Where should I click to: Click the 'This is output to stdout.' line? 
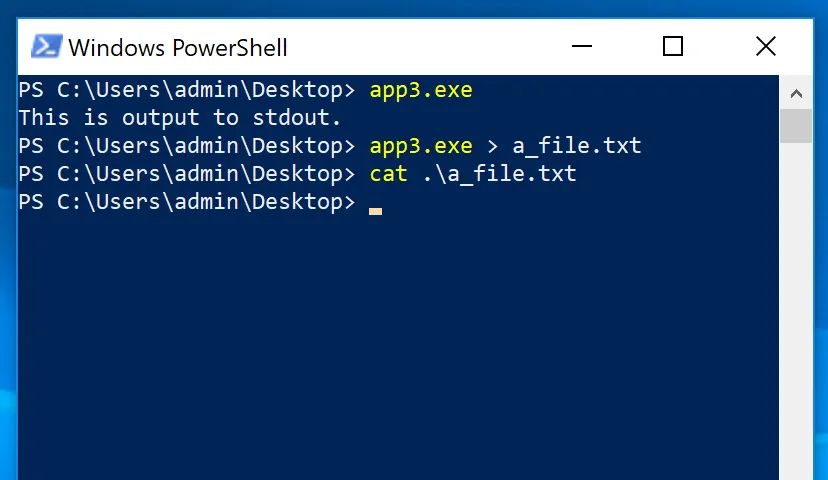coord(180,118)
